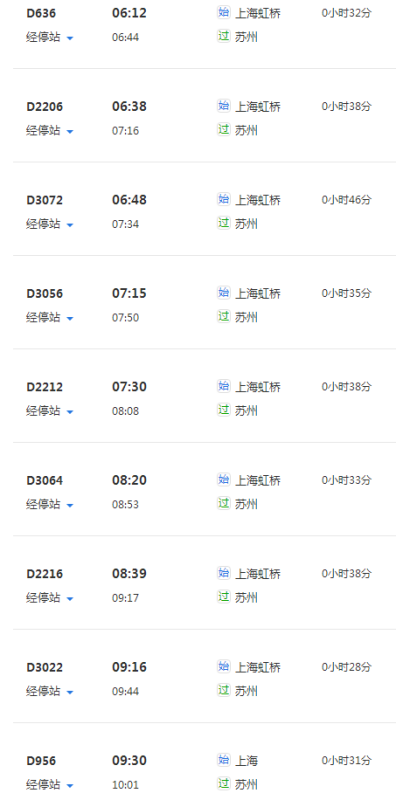Expand 经停站 stops list for D636
The image size is (396, 800).
pos(50,37)
